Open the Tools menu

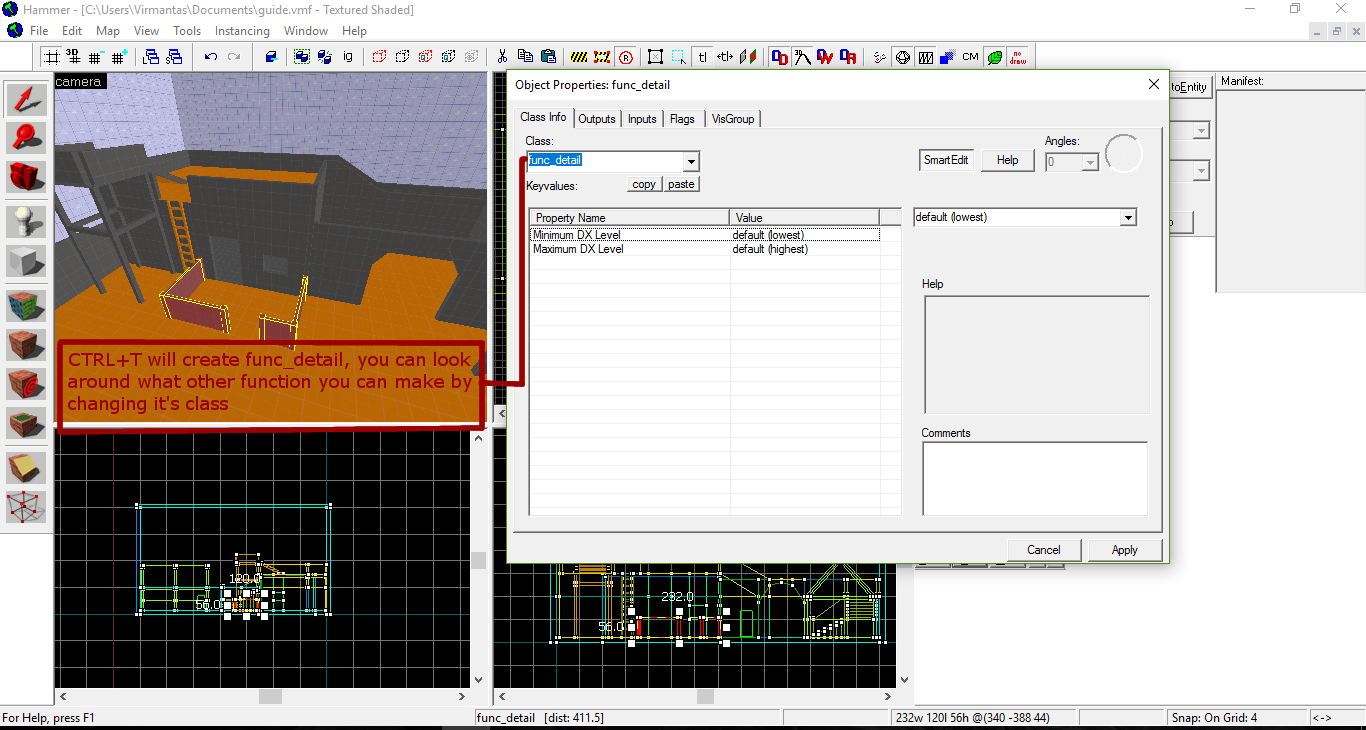pyautogui.click(x=187, y=31)
